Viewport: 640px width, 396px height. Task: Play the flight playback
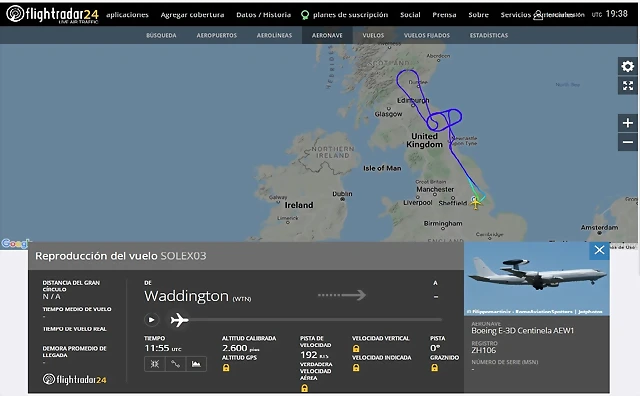pyautogui.click(x=151, y=320)
